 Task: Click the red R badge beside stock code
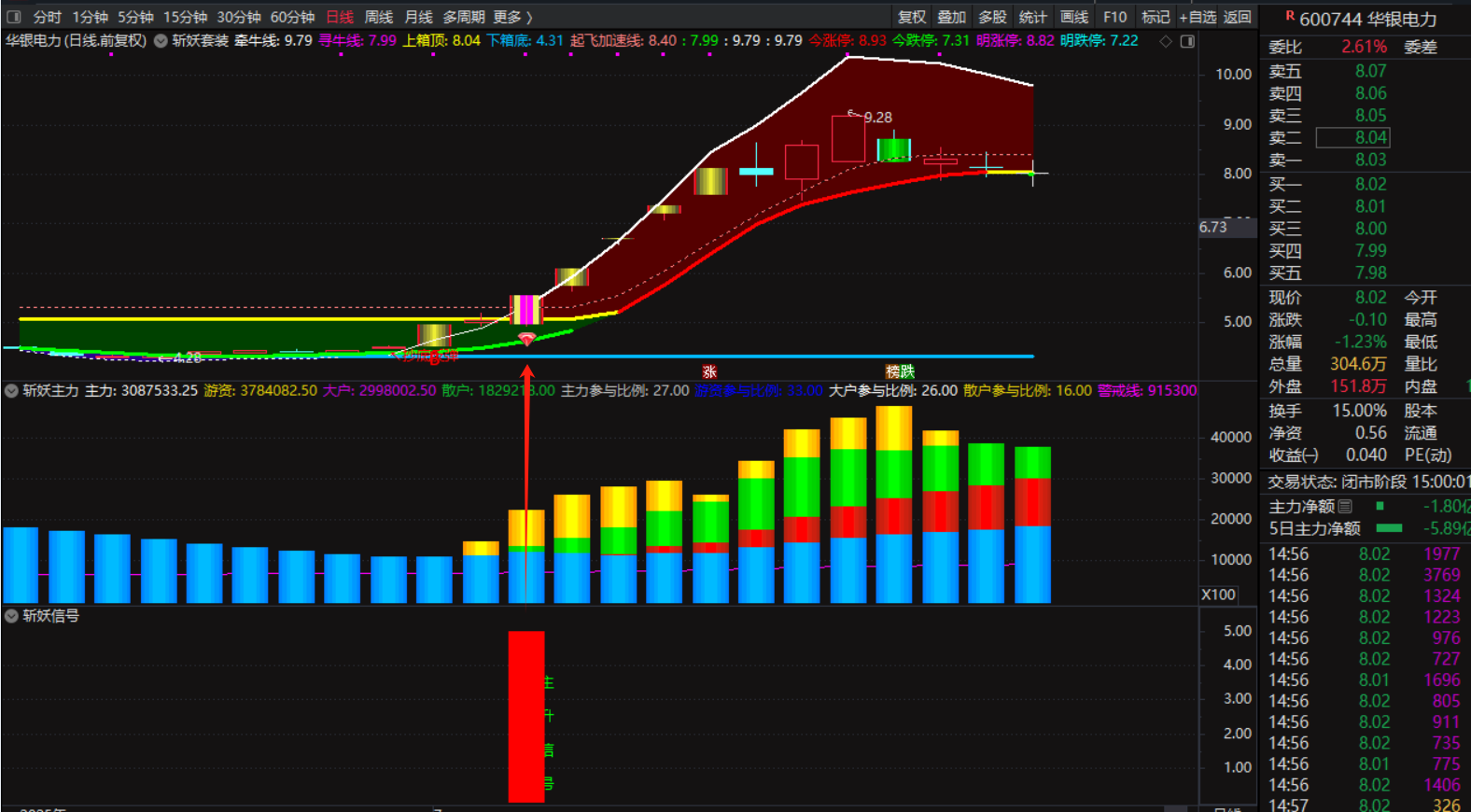(1290, 17)
